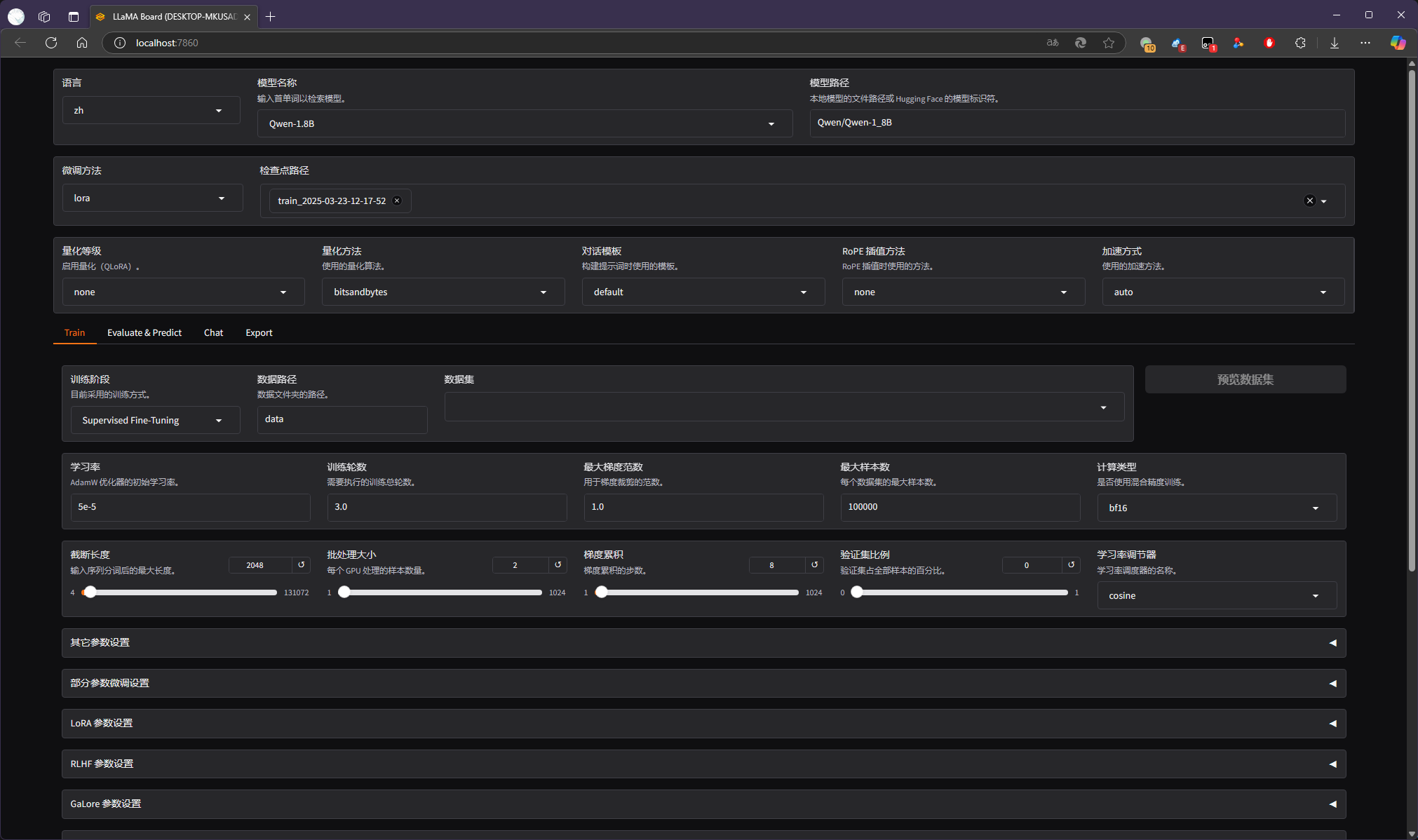Switch to the Evaluate & Predict tab
The image size is (1418, 840).
click(x=144, y=332)
